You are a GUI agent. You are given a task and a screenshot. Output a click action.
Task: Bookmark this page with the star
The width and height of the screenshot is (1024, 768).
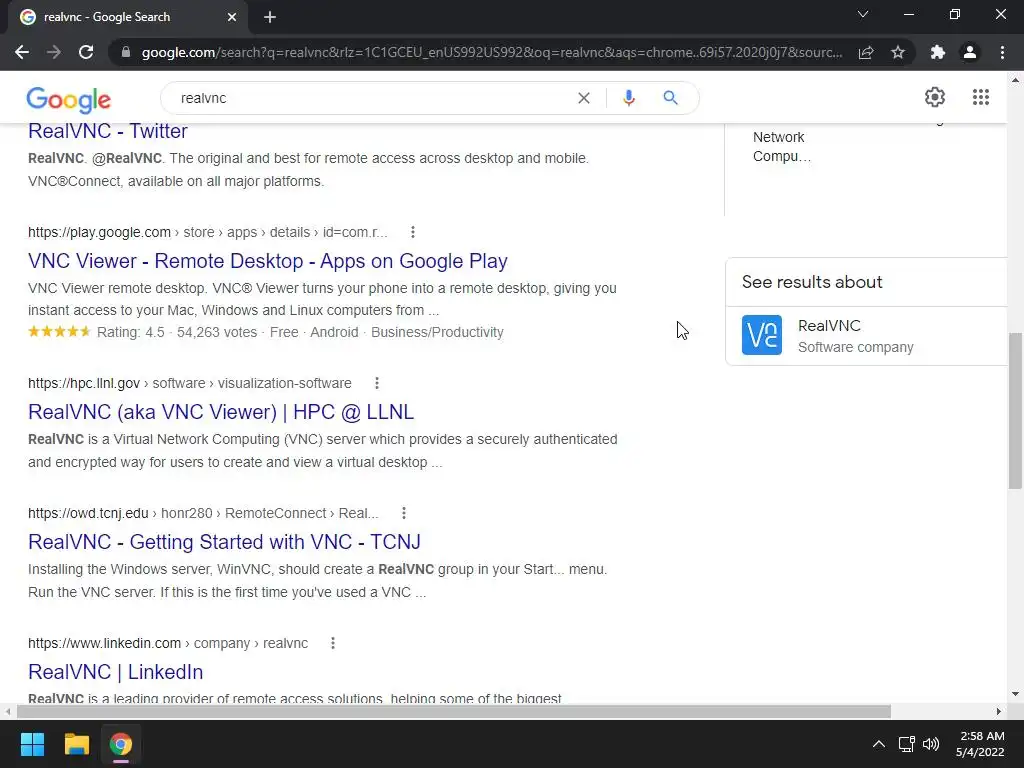[898, 52]
